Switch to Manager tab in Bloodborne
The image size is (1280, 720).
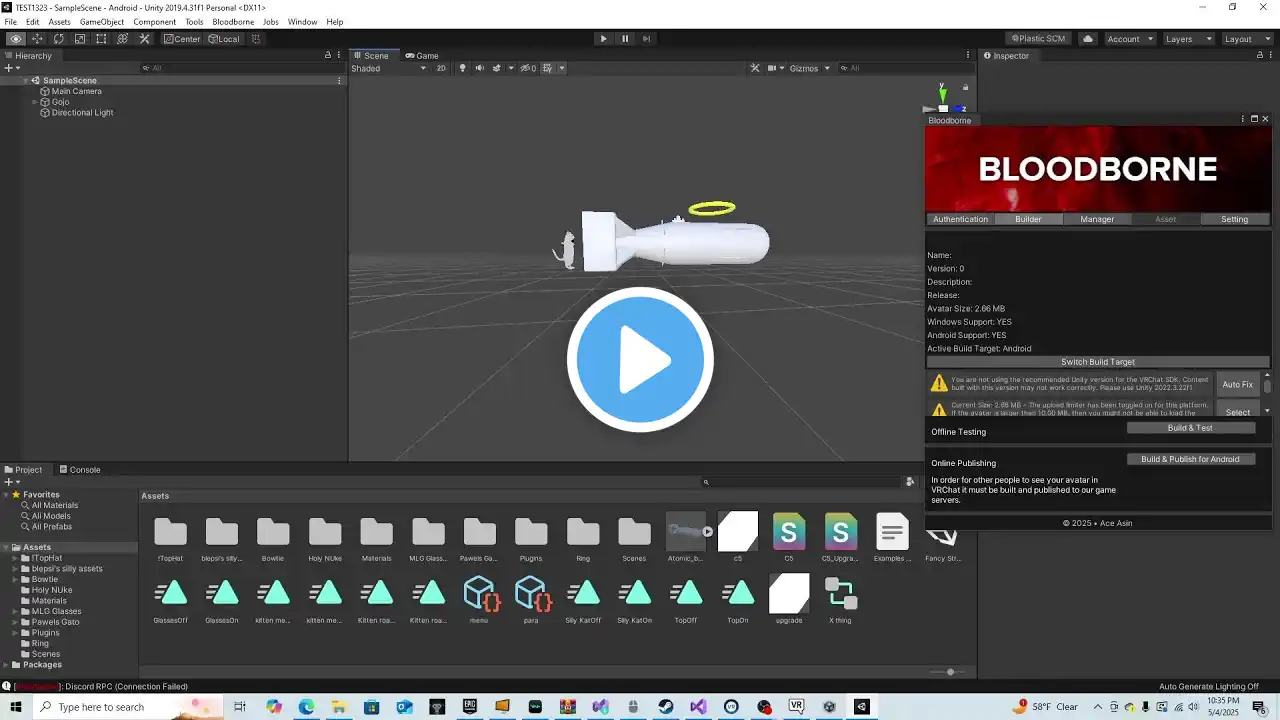click(x=1097, y=219)
